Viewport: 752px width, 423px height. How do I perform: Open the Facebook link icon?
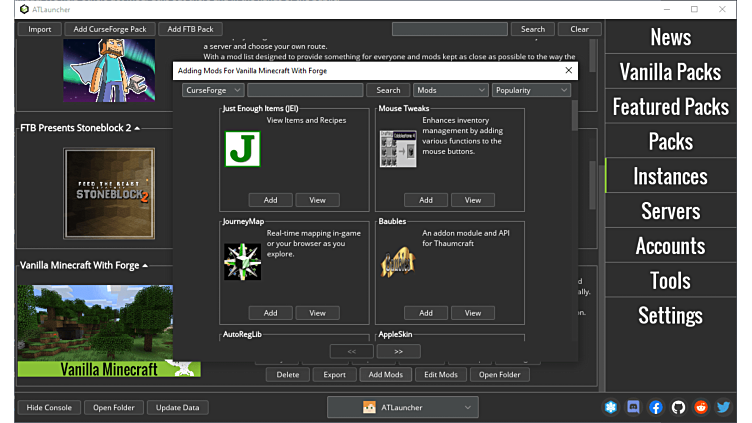pyautogui.click(x=656, y=407)
